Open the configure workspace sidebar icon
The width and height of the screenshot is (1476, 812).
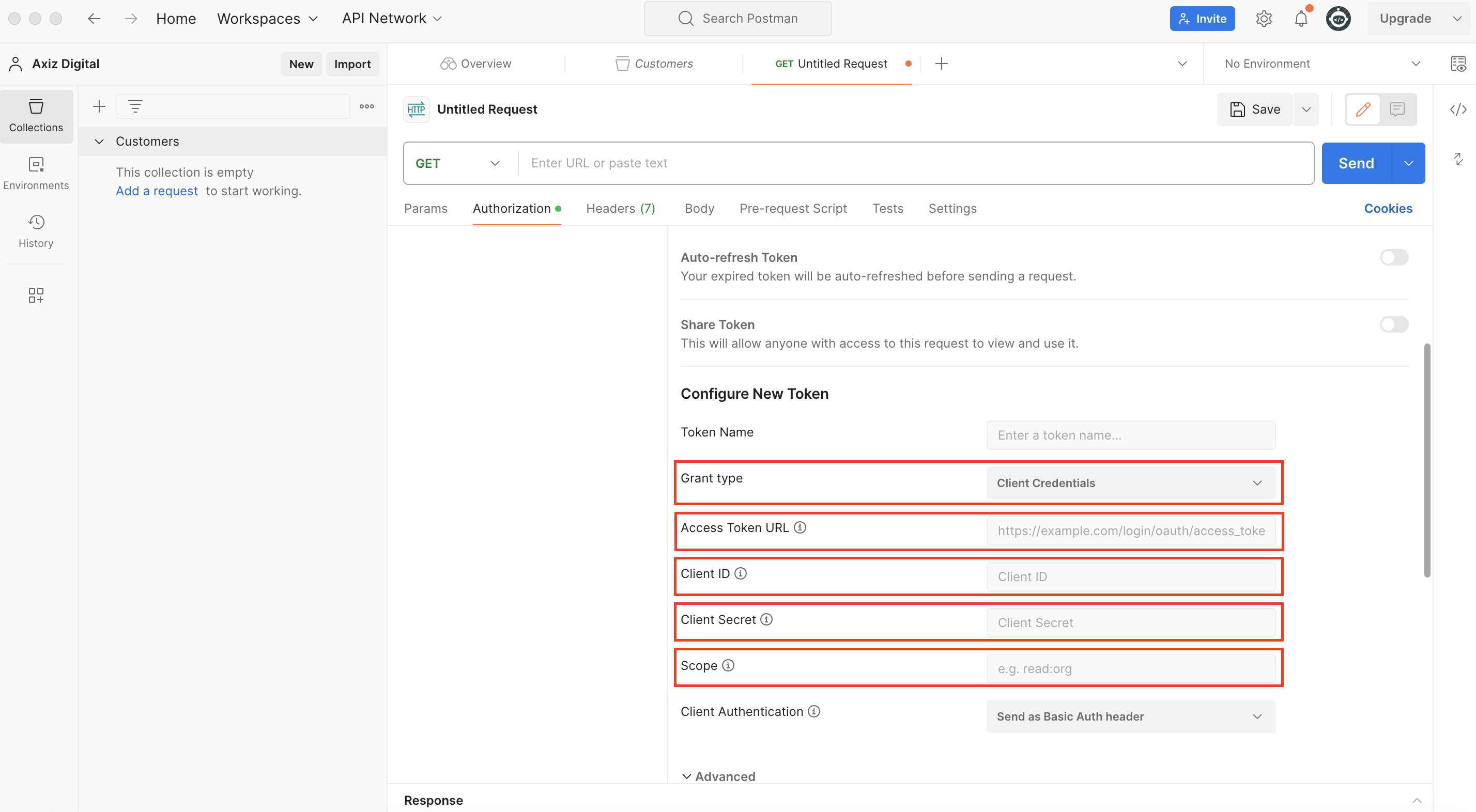[x=36, y=295]
